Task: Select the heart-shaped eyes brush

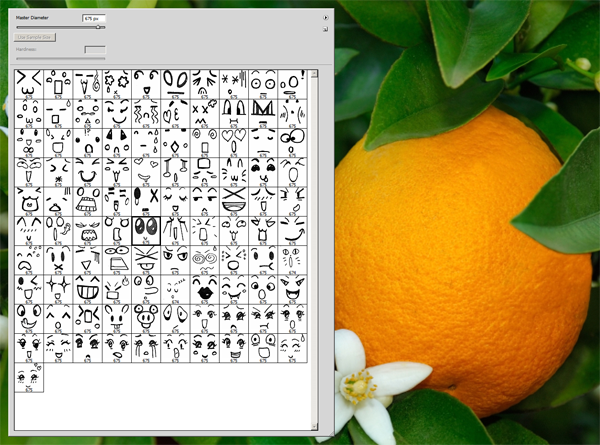Action: coord(233,142)
